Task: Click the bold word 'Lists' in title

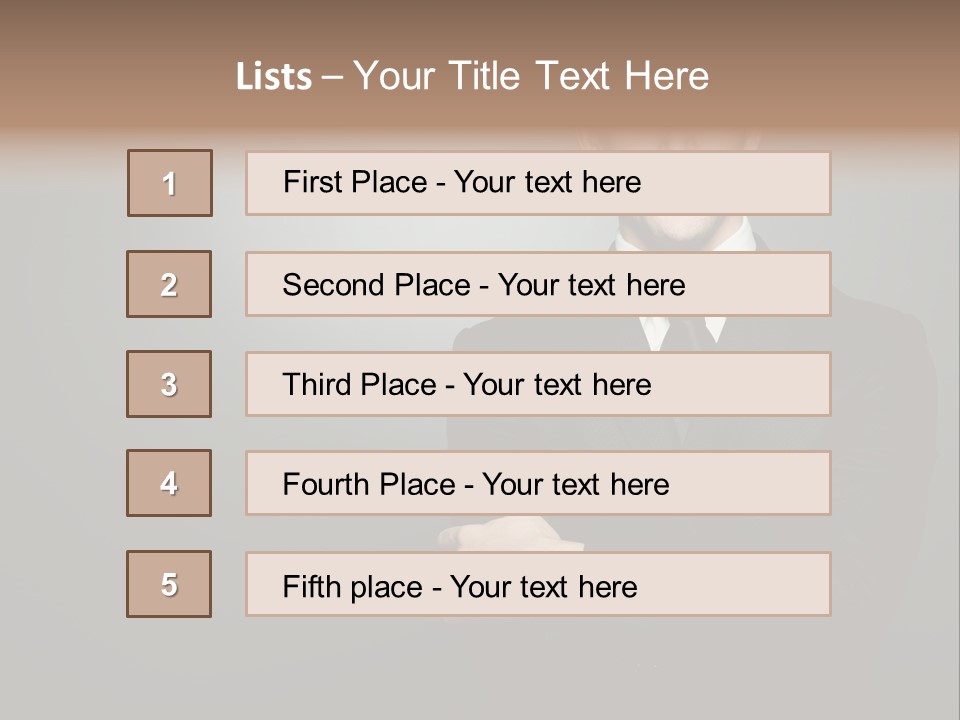Action: (x=274, y=77)
